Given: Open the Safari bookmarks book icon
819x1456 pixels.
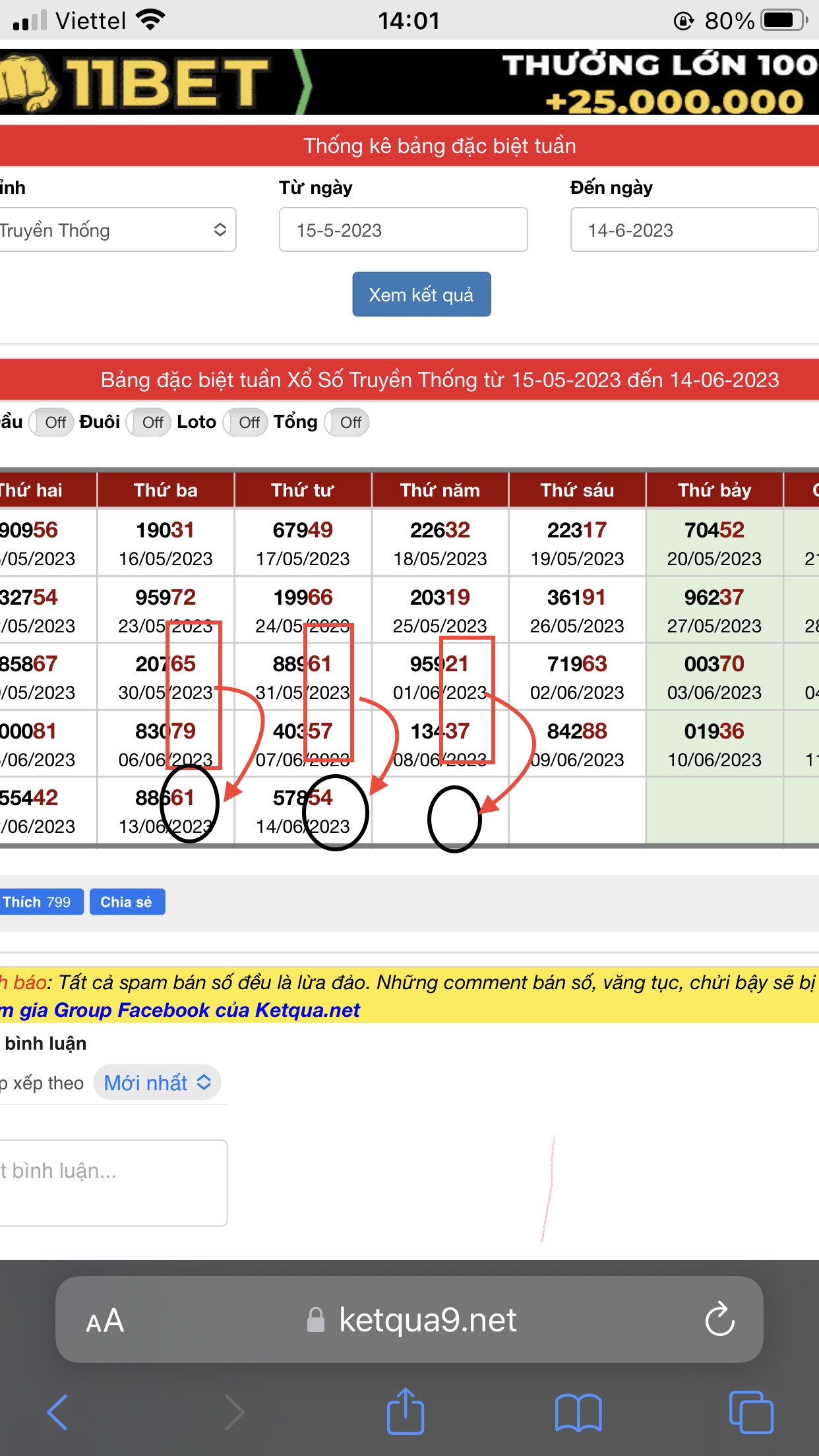Looking at the screenshot, I should pyautogui.click(x=578, y=1412).
